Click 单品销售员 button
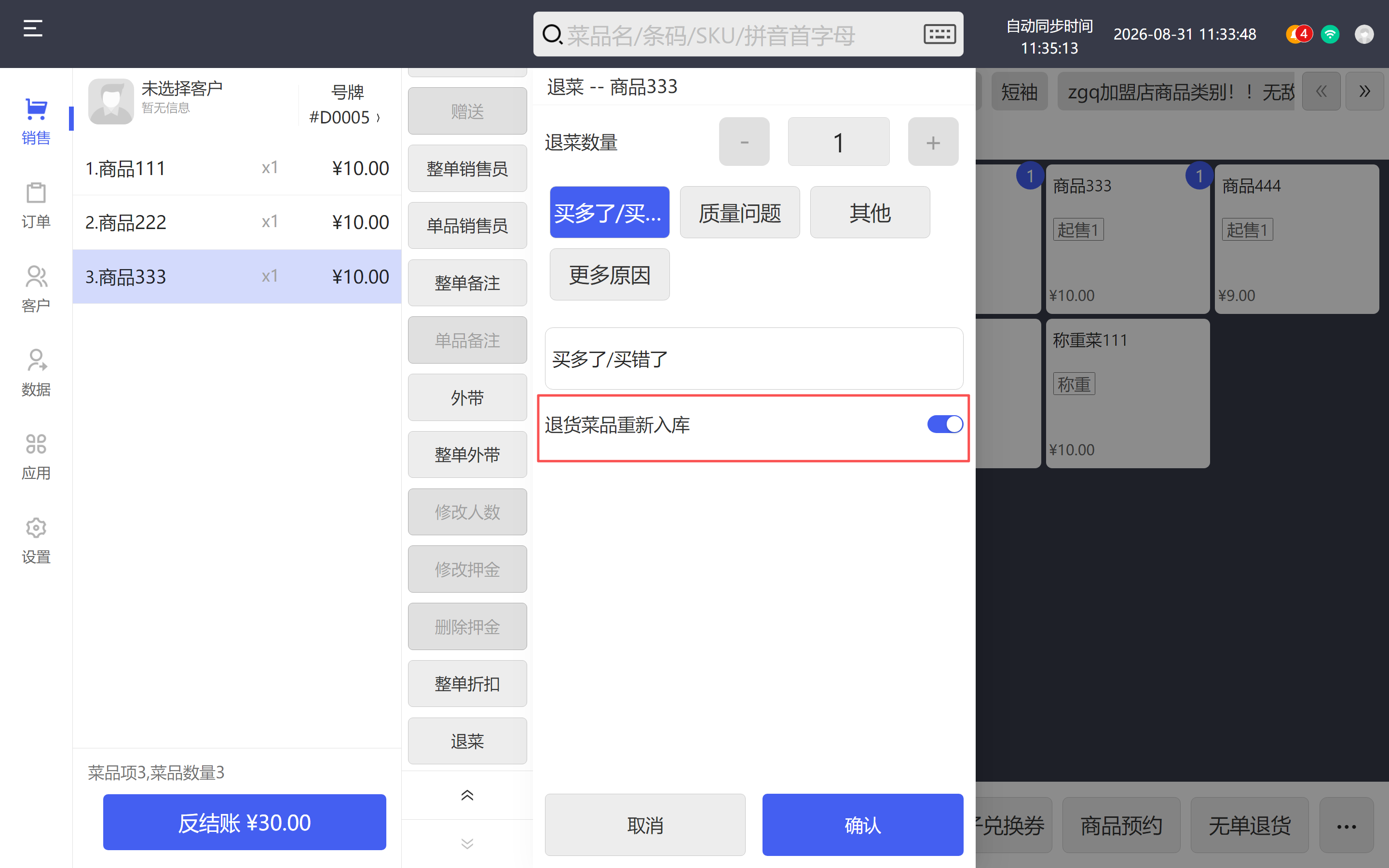Screen dimensions: 1389x868 (x=467, y=226)
